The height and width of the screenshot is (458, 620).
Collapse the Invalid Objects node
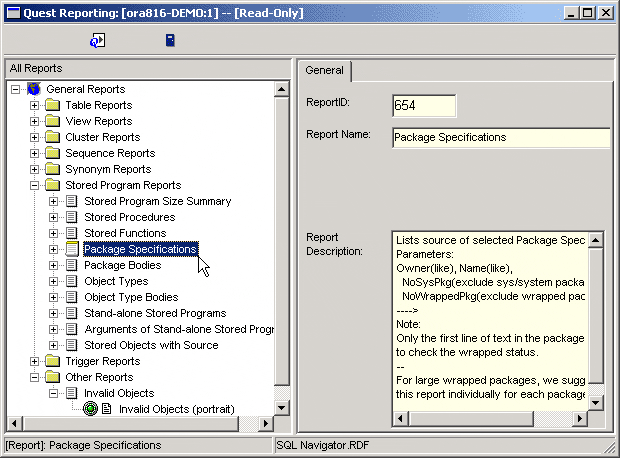pos(53,393)
